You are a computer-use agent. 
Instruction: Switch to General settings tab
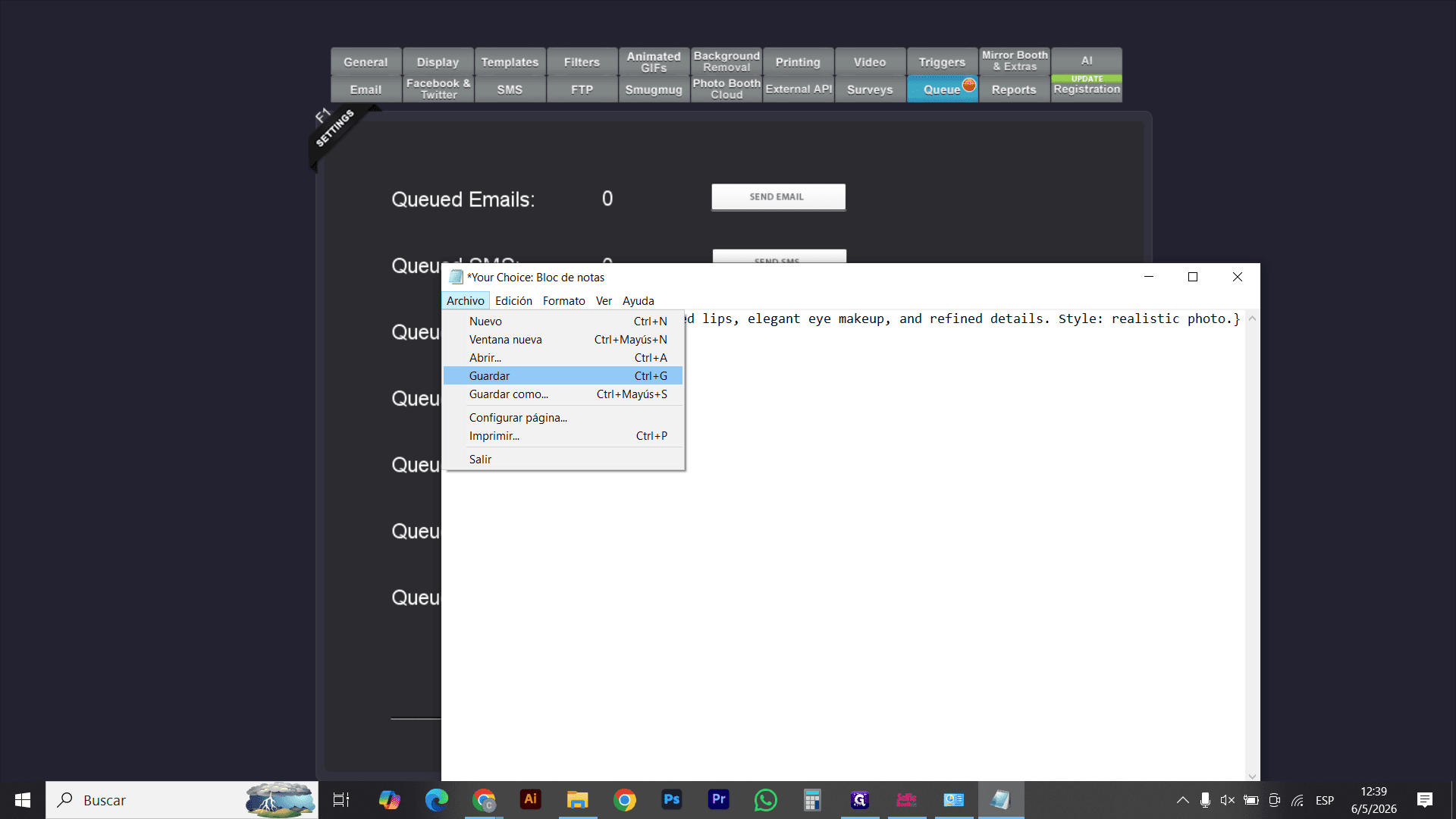(x=366, y=61)
